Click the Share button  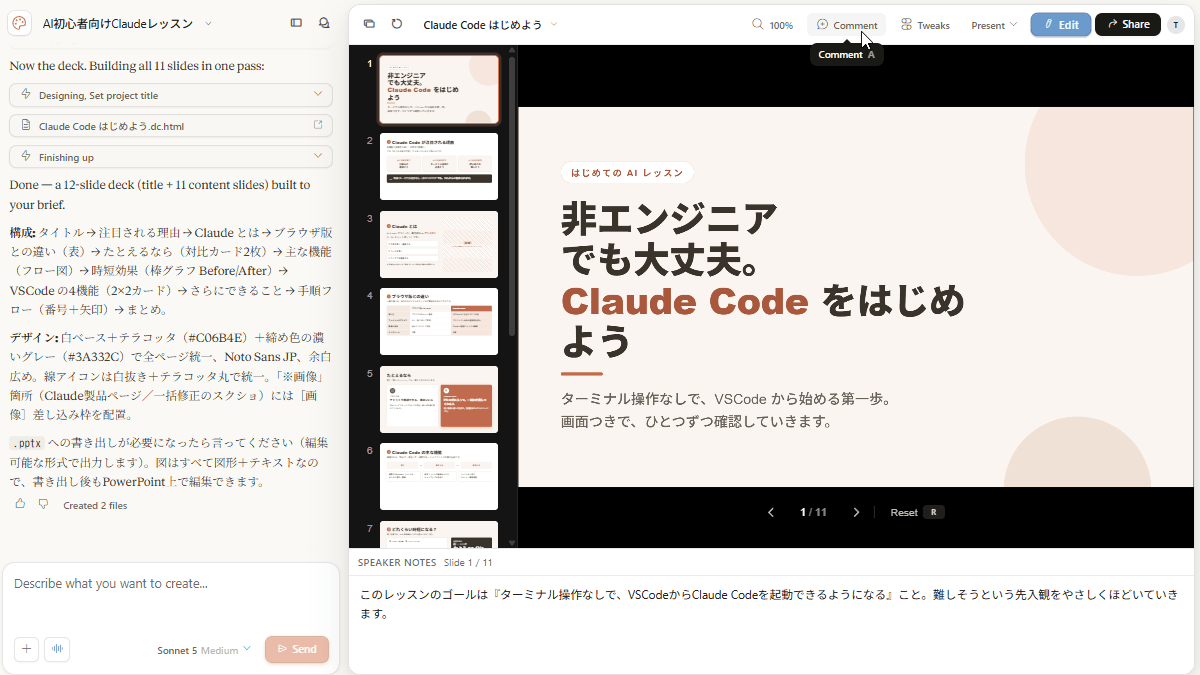[1128, 24]
